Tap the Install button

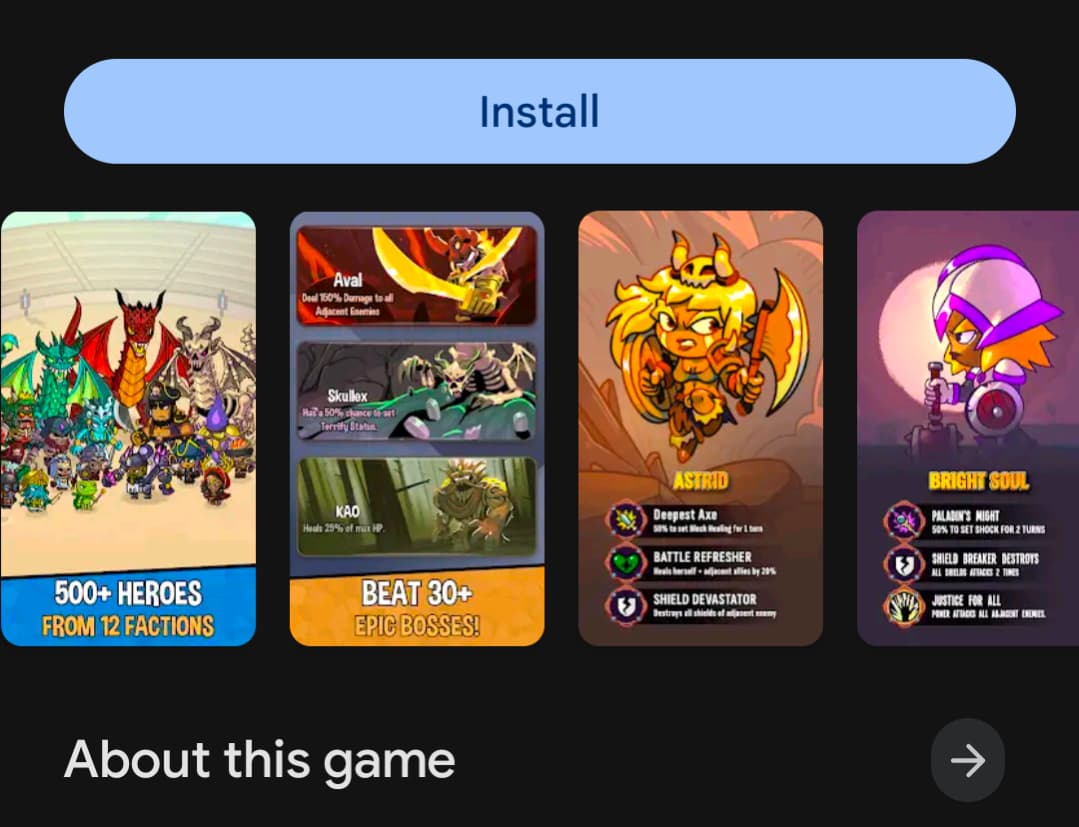tap(540, 111)
